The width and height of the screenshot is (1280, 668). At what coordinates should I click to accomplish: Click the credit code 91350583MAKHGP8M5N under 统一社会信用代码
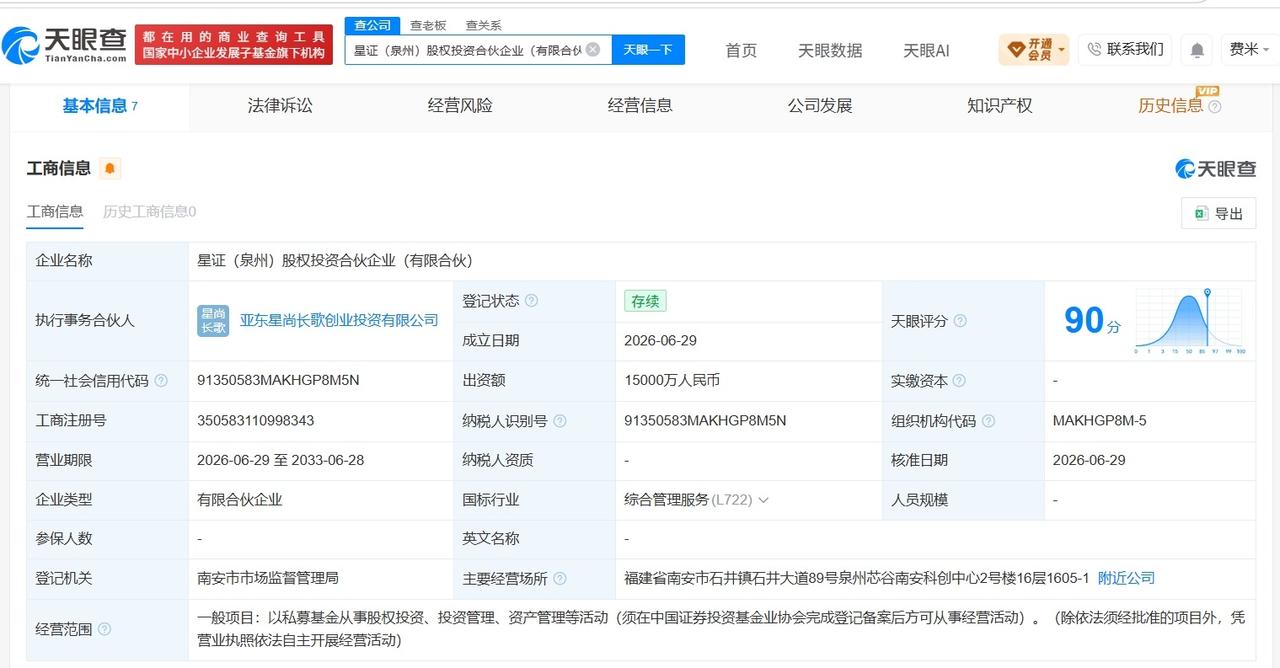click(x=278, y=381)
